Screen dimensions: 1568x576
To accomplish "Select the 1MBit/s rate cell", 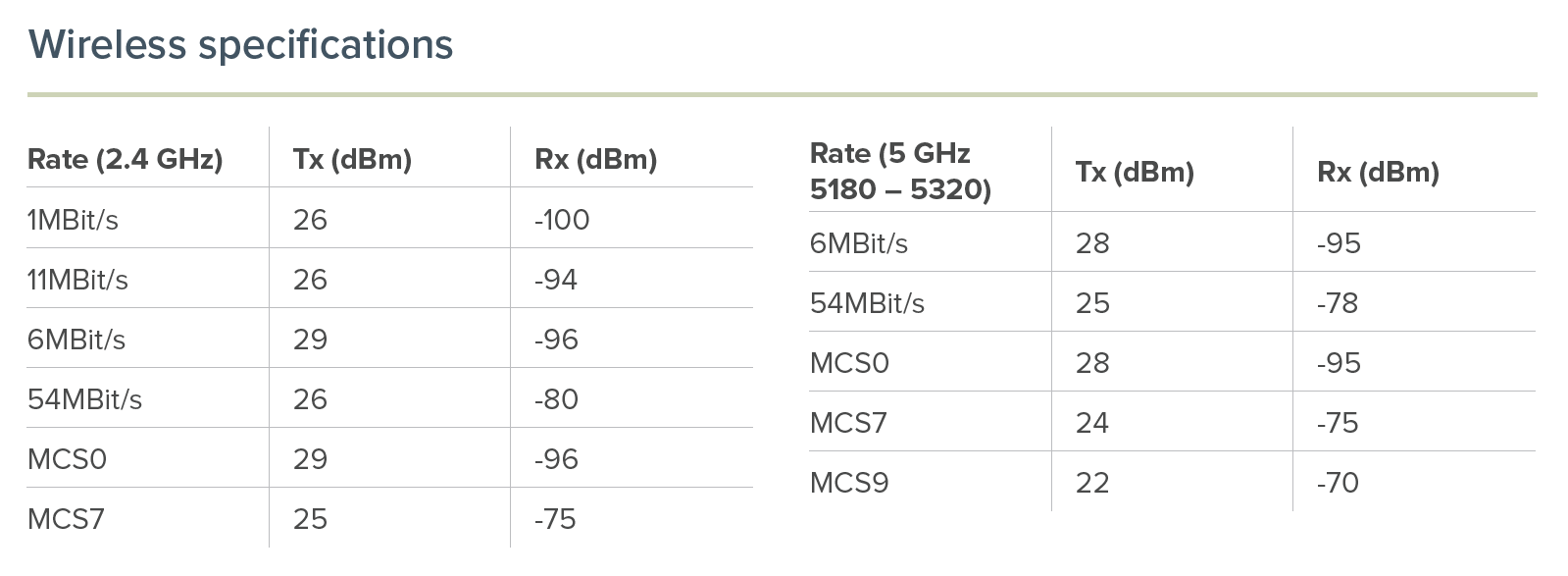I will 73,220.
